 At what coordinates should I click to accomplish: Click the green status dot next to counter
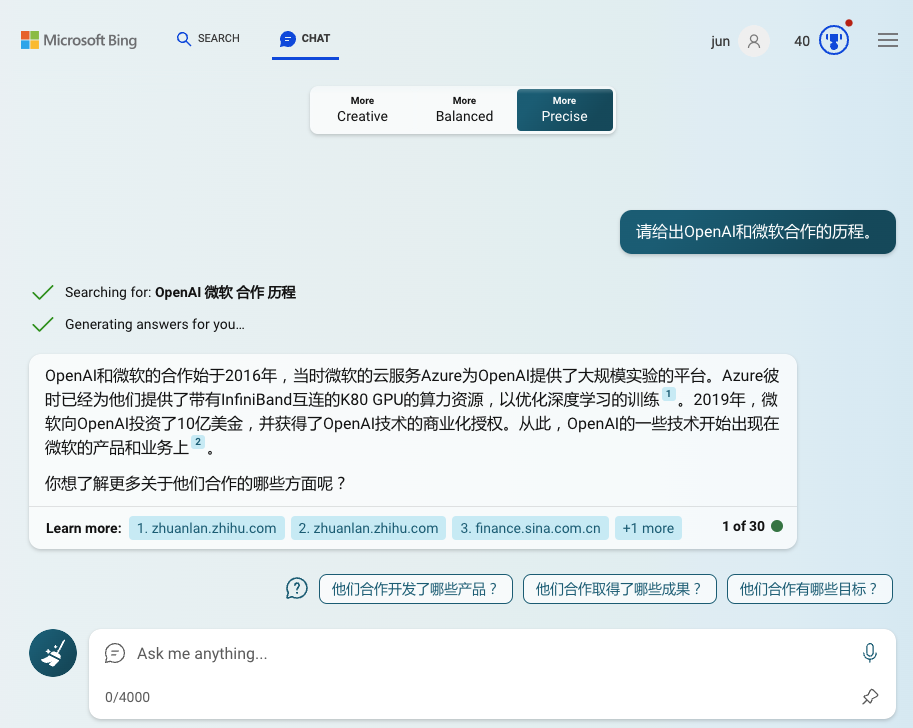777,526
